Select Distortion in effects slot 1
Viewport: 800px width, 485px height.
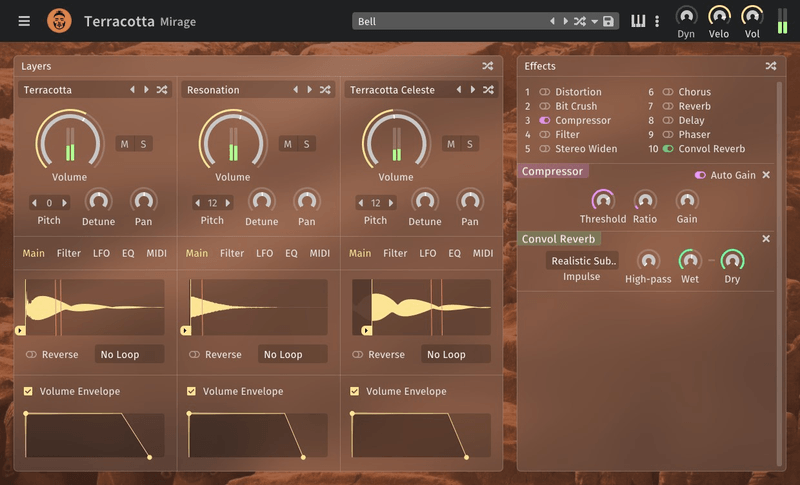coord(578,92)
